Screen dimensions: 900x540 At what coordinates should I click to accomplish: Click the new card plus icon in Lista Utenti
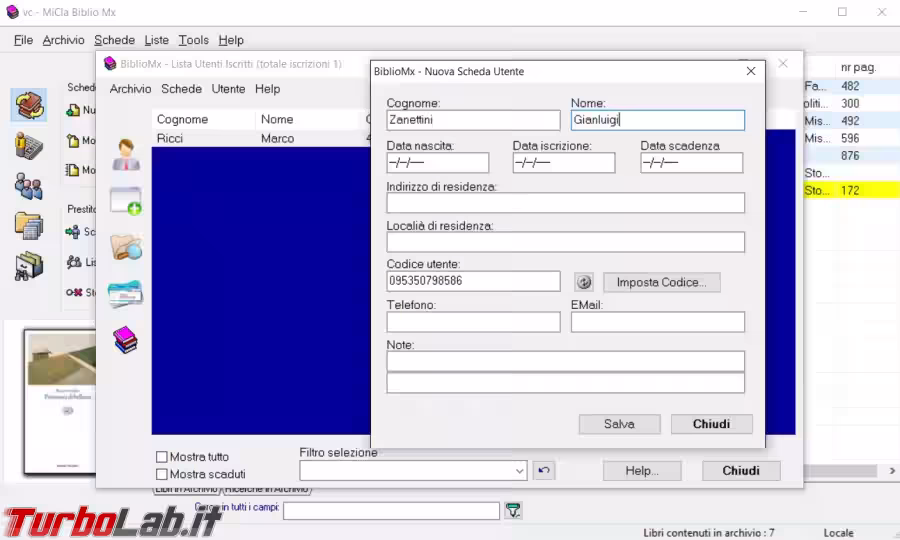[126, 201]
